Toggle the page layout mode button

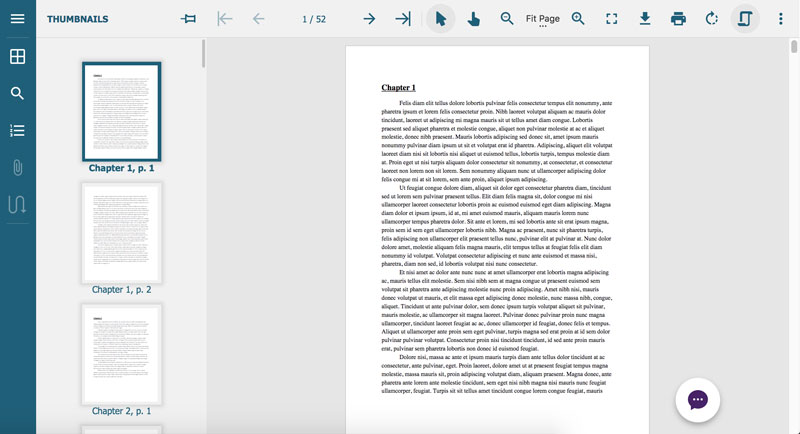745,19
